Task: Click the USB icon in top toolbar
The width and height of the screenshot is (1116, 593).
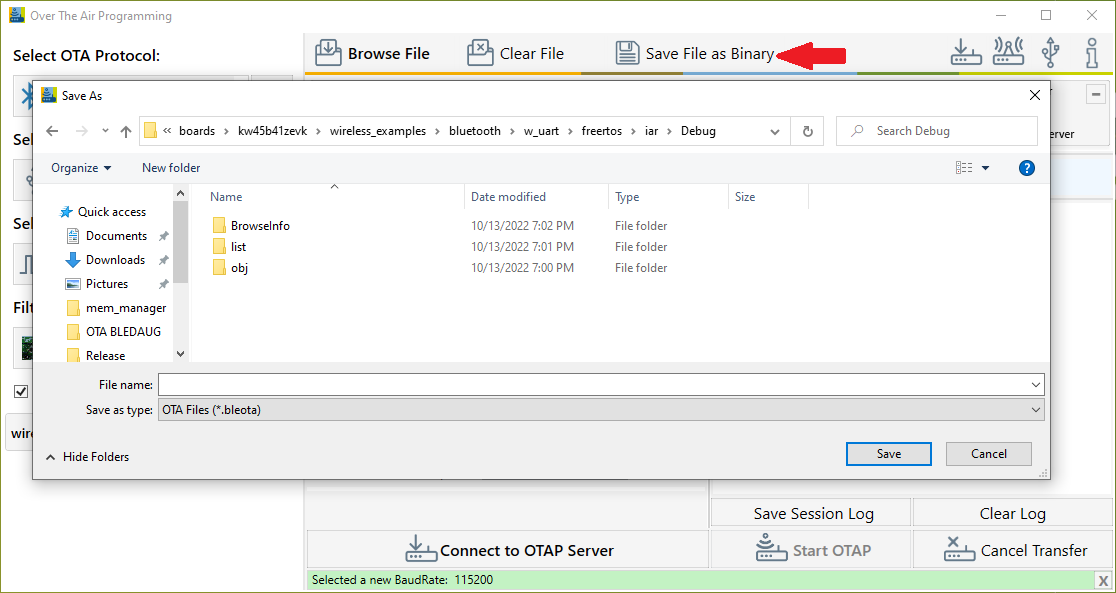Action: point(1050,53)
